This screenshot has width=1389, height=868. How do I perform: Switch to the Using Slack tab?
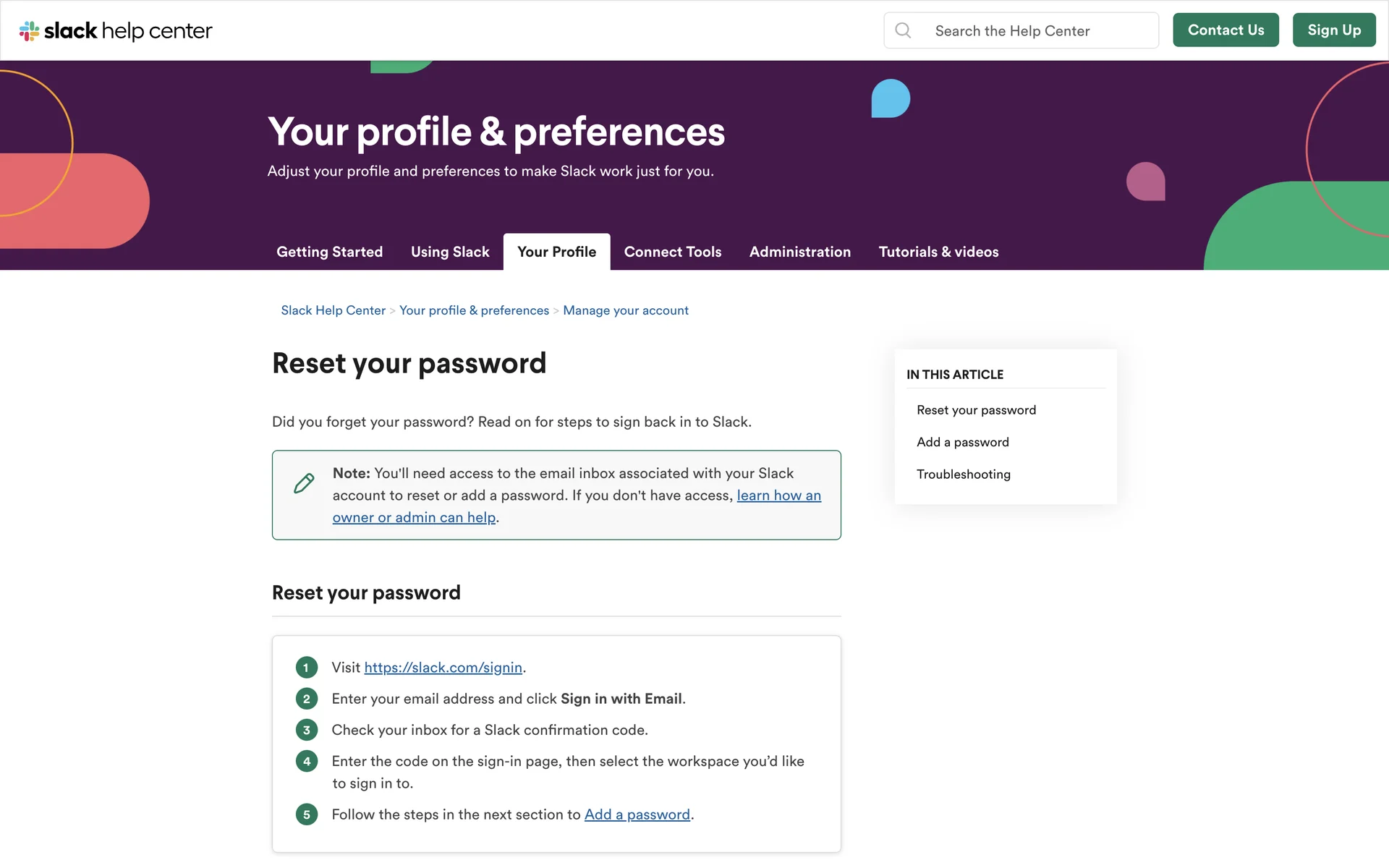[450, 252]
